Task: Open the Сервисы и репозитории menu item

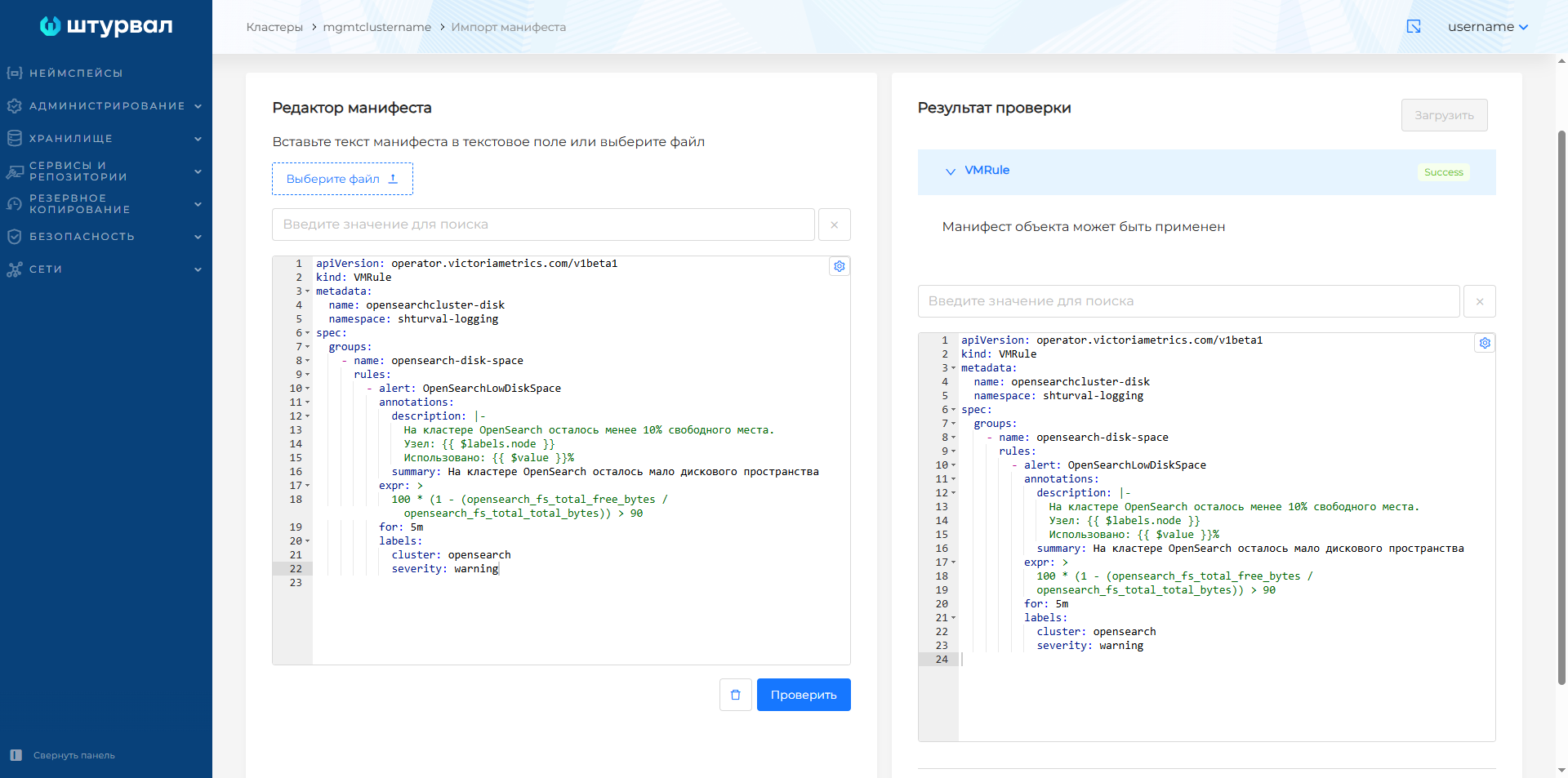Action: coord(78,171)
